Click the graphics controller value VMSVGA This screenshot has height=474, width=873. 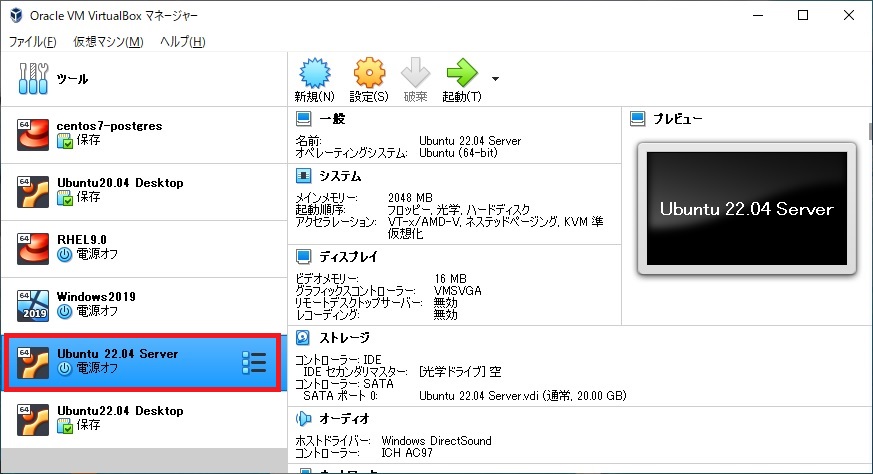458,291
